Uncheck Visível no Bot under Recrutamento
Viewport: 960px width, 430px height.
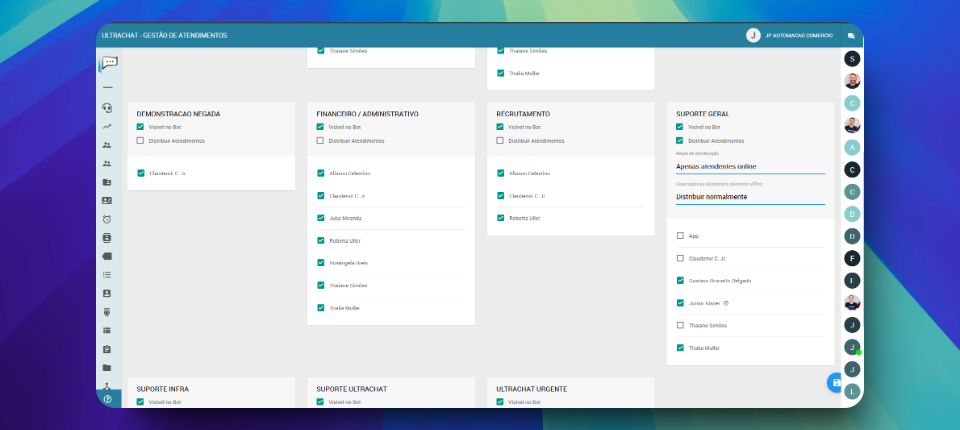[x=500, y=127]
